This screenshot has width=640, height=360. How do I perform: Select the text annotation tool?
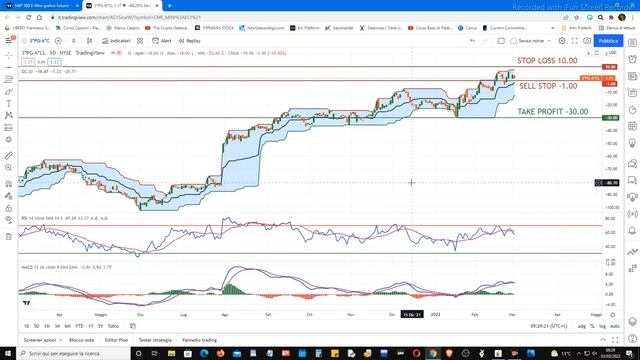[9, 104]
